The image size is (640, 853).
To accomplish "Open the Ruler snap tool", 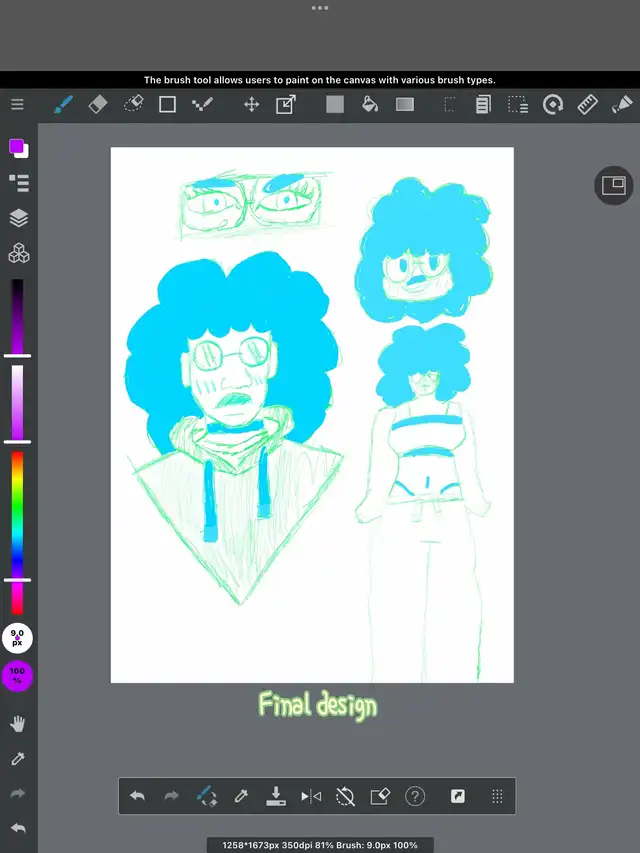I will click(x=587, y=104).
